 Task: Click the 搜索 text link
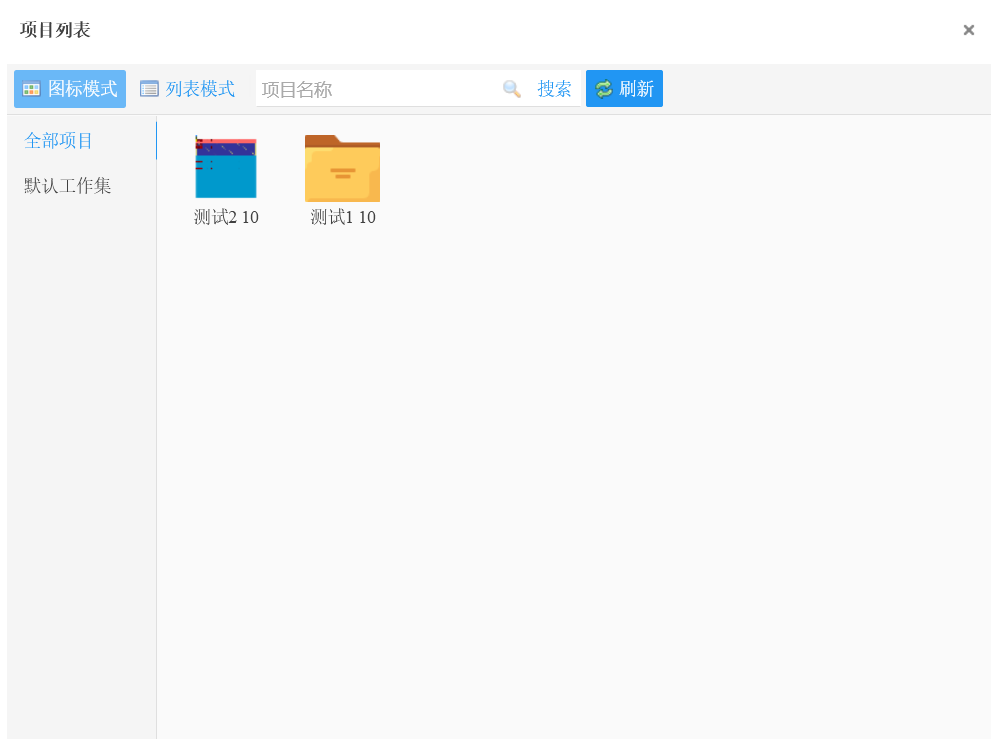[554, 89]
